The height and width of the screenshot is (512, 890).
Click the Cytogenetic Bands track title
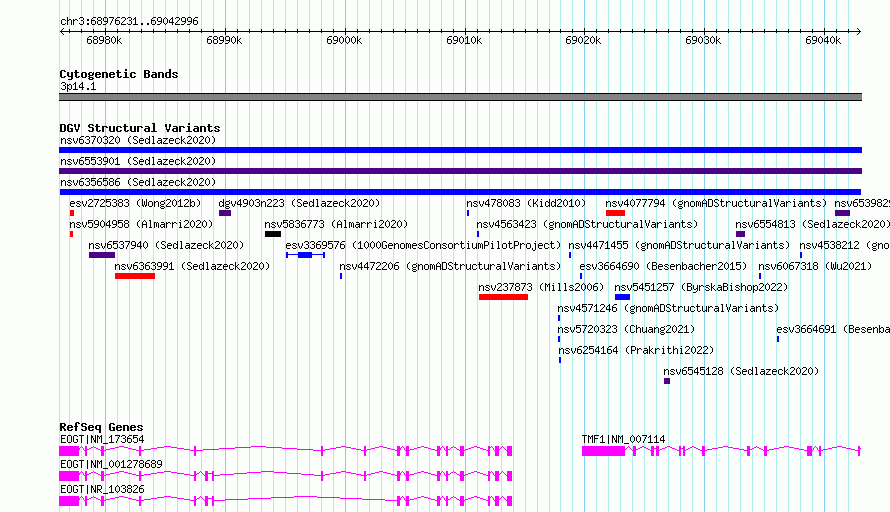point(119,74)
